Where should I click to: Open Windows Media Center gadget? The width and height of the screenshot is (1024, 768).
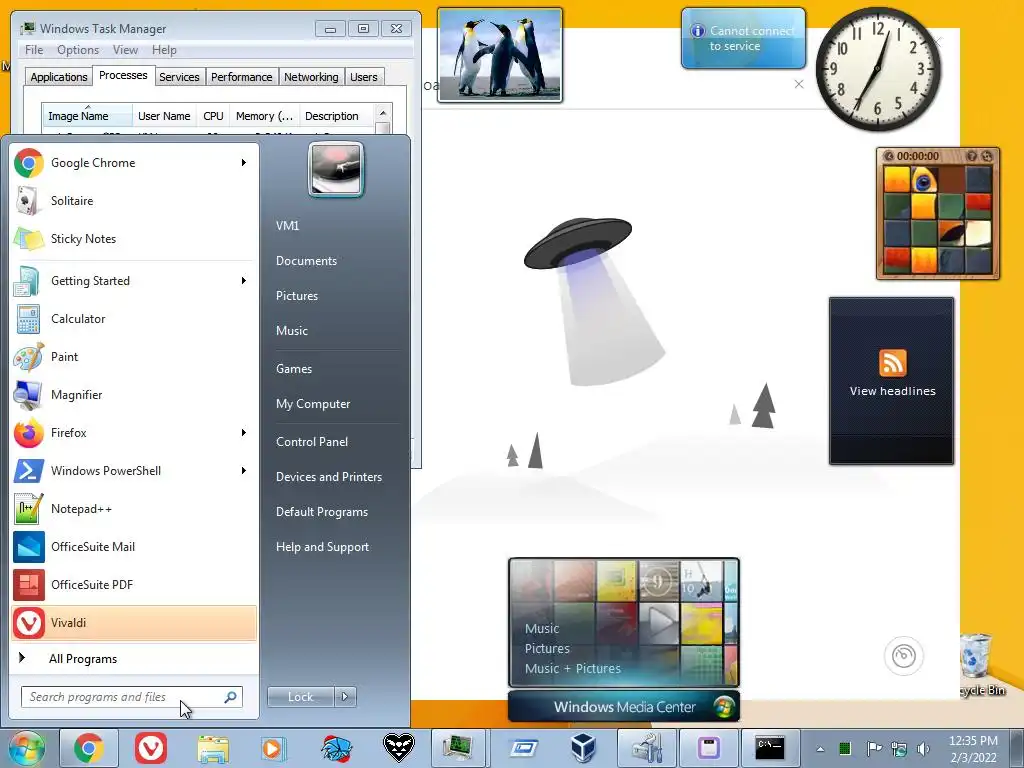pos(624,639)
